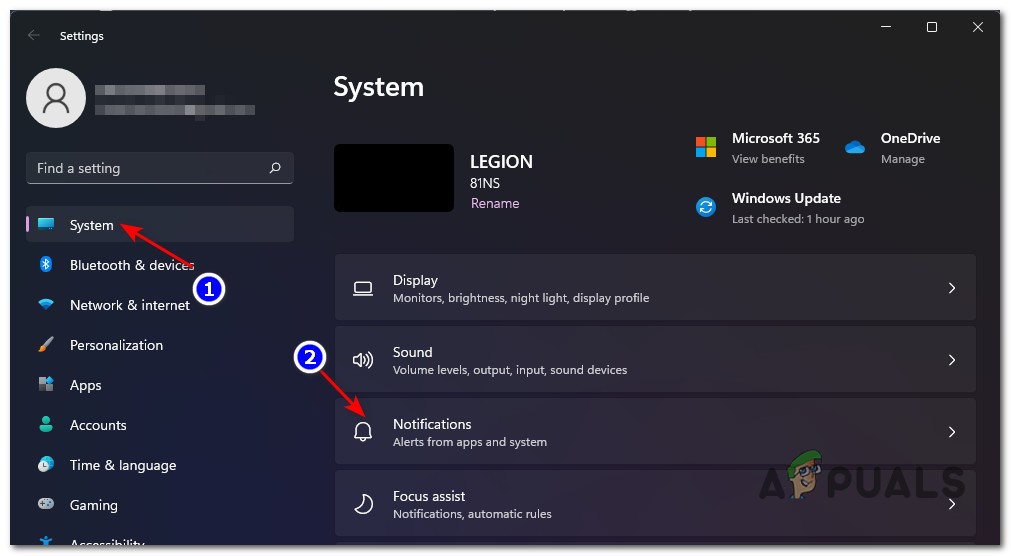Click the back arrow beside Settings
The image size is (1011, 556).
(x=34, y=35)
